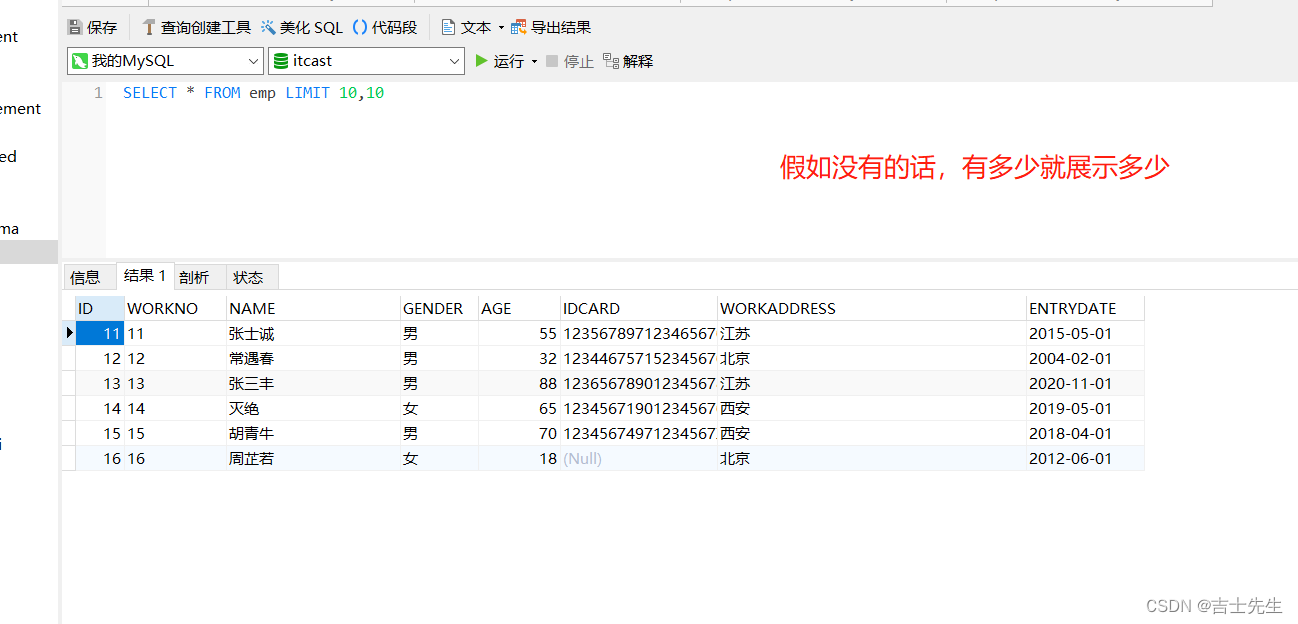Click the WORKNO column header
Image resolution: width=1298 pixels, height=624 pixels.
coord(175,308)
